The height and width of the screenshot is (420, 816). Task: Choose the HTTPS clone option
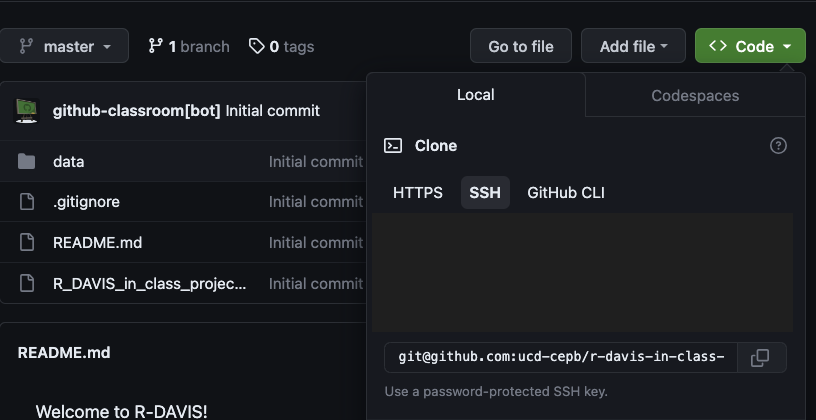point(418,193)
